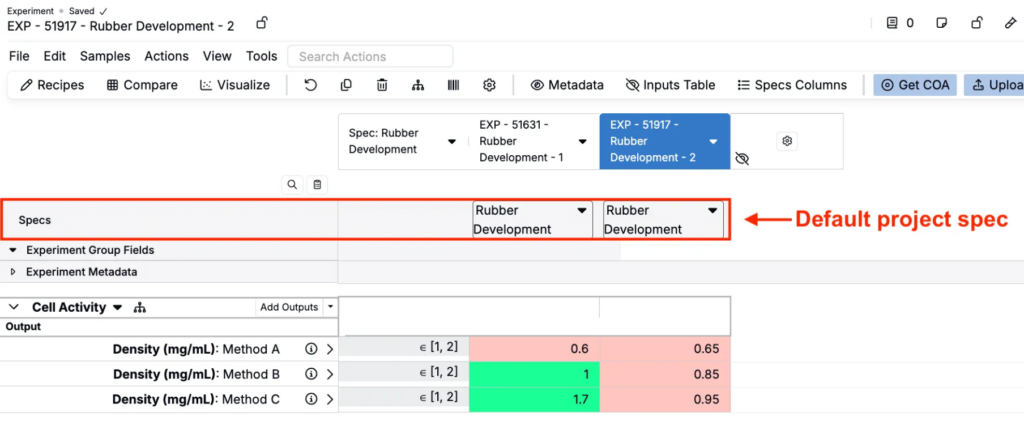The height and width of the screenshot is (438, 1024).
Task: Click the trash icon in main toolbar
Action: click(382, 85)
